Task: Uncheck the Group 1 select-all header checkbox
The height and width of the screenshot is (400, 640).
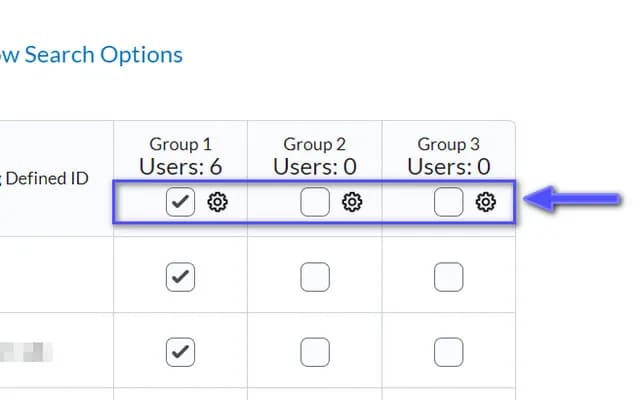Action: (180, 202)
